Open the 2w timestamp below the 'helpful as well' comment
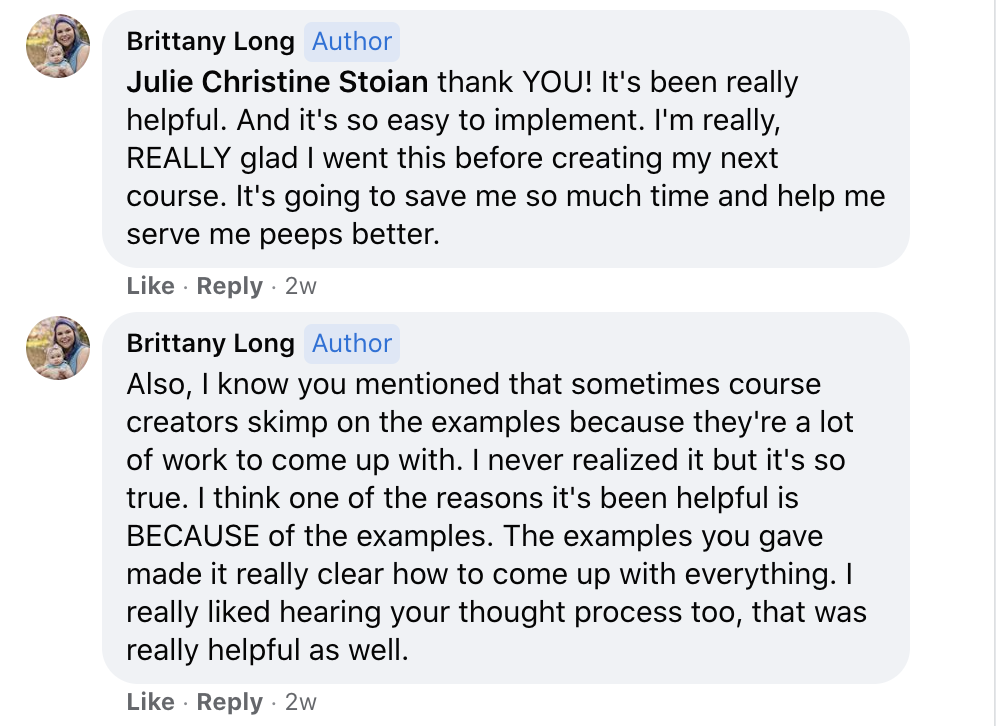The height and width of the screenshot is (726, 996). pos(300,702)
